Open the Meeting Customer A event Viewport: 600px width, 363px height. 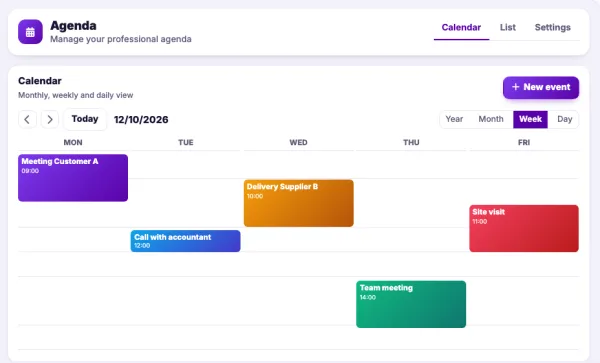click(73, 178)
